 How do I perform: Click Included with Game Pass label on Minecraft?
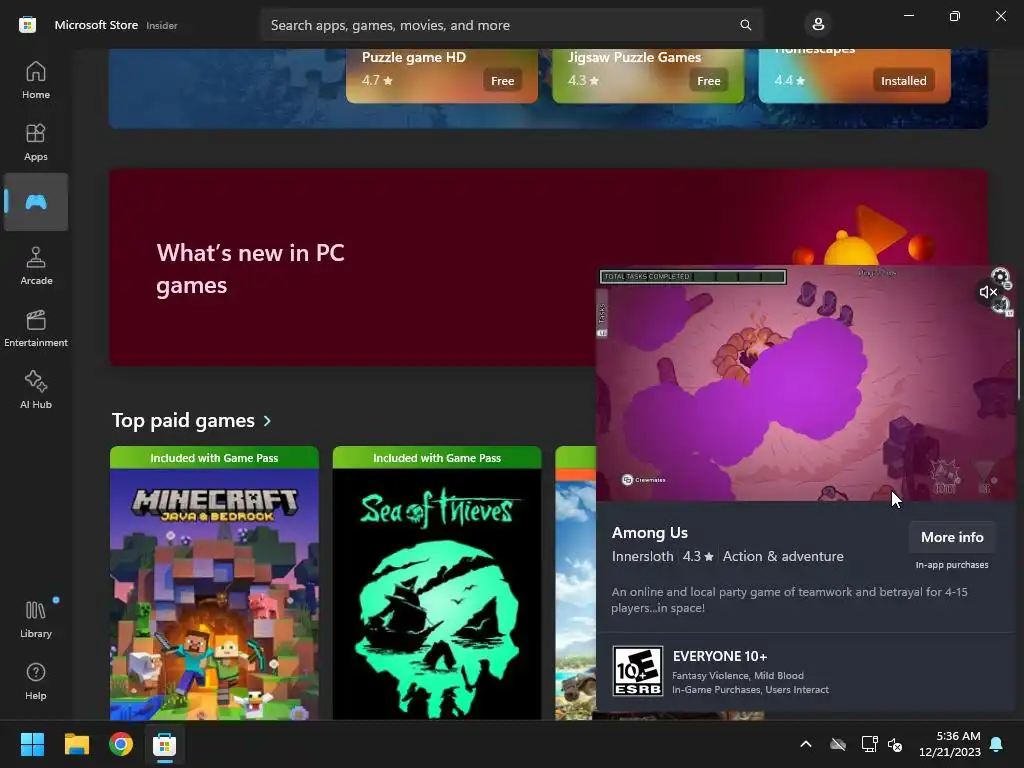pos(214,458)
